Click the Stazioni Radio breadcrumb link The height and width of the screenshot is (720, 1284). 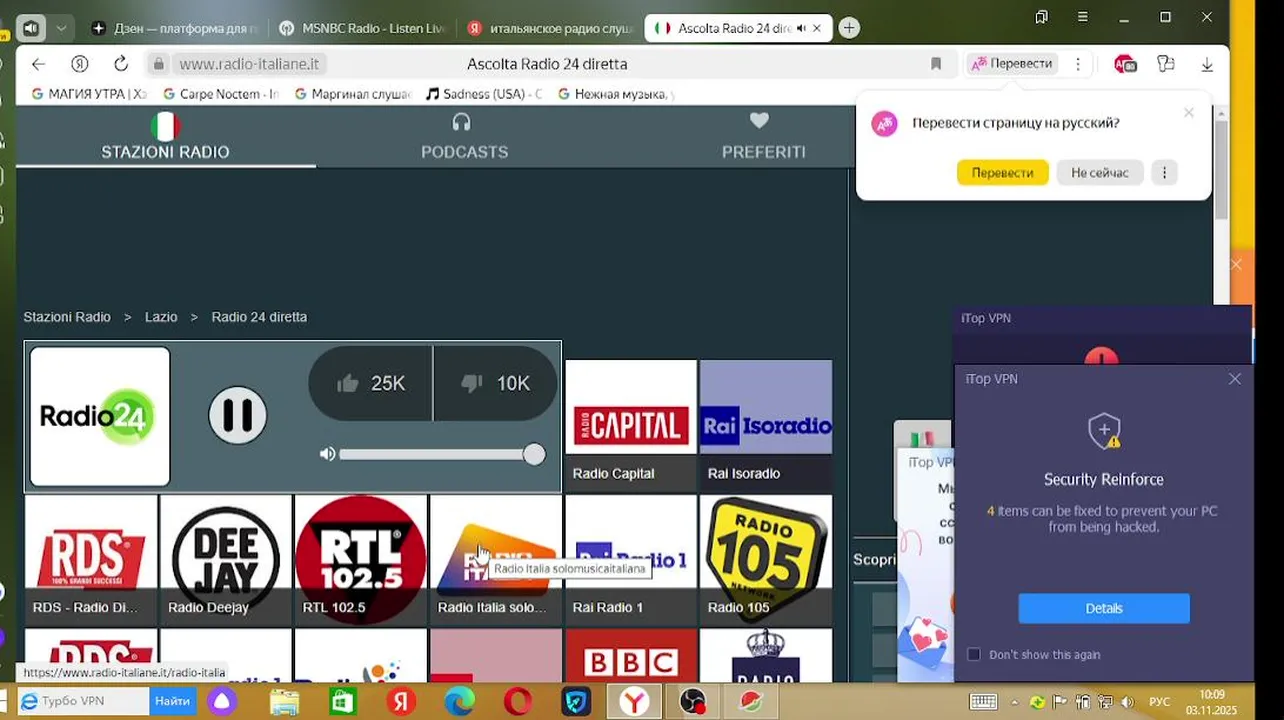pyautogui.click(x=67, y=317)
